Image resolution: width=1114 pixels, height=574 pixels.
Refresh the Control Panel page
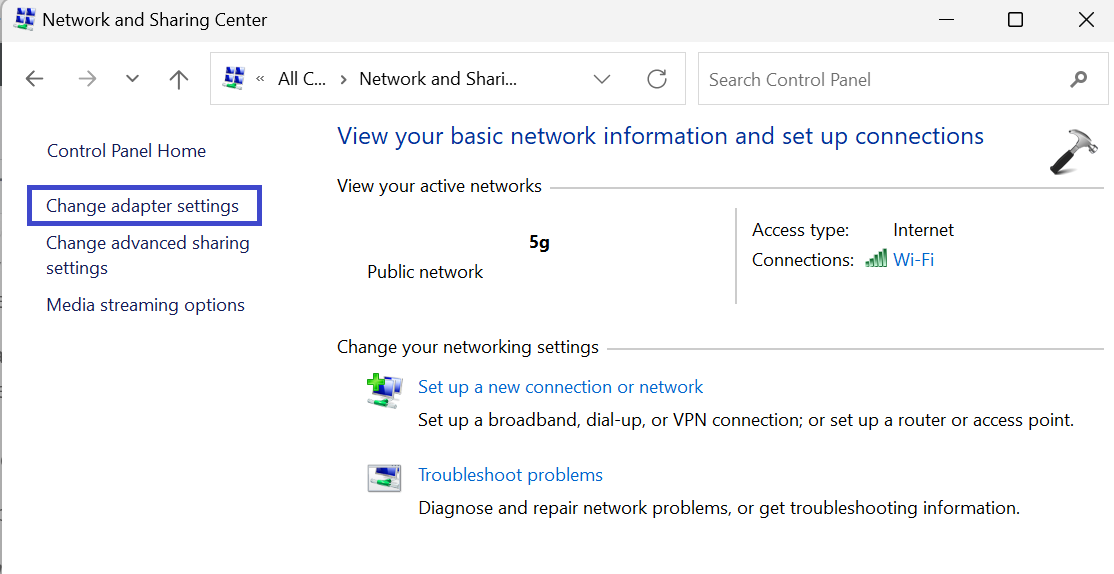click(x=657, y=79)
